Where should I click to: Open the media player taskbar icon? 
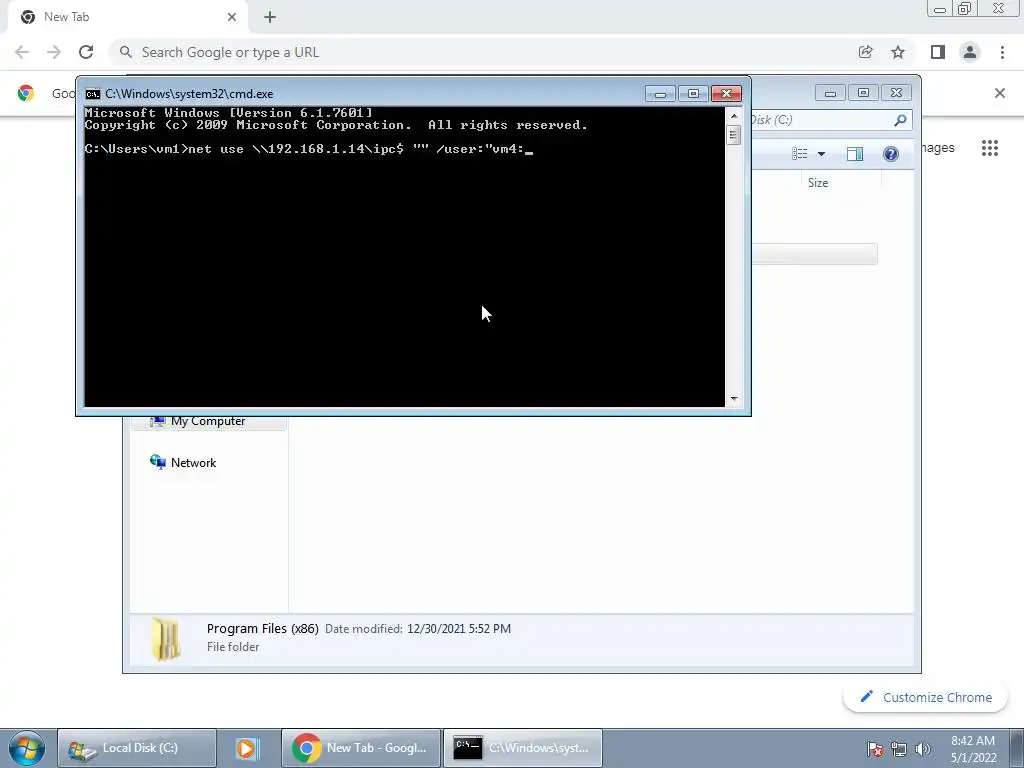tap(248, 748)
